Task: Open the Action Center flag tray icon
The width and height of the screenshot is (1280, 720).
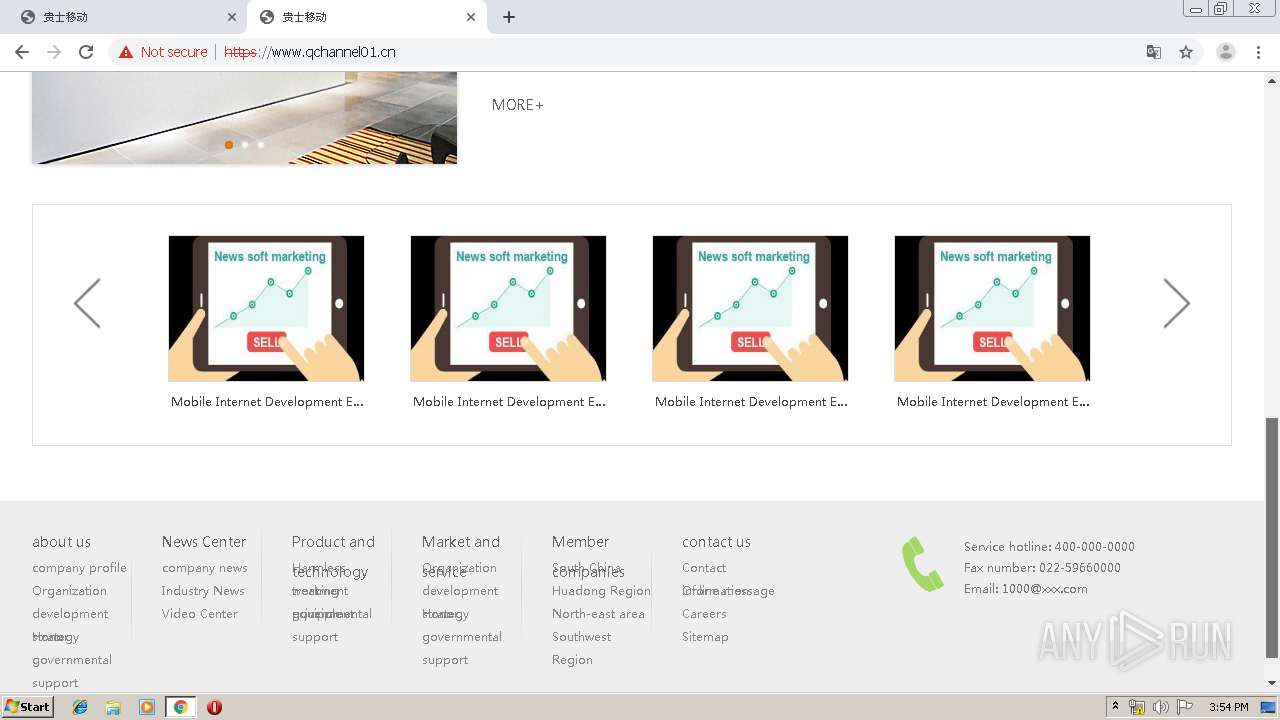Action: pos(1185,707)
